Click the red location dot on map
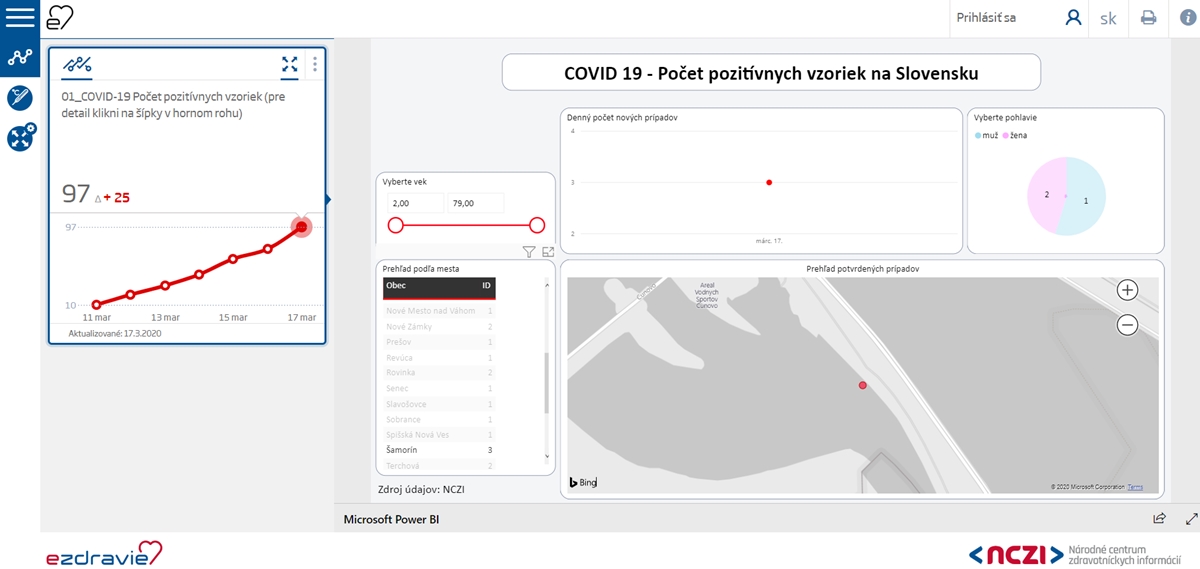 pos(863,385)
